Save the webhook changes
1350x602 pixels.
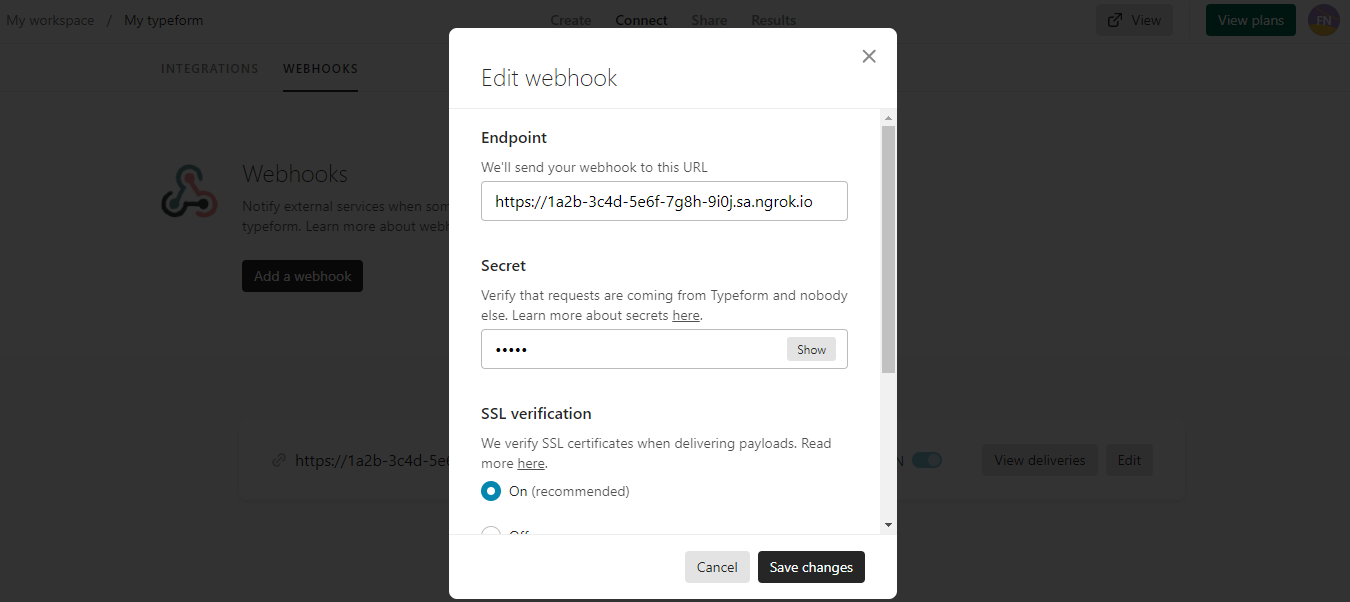(x=811, y=567)
